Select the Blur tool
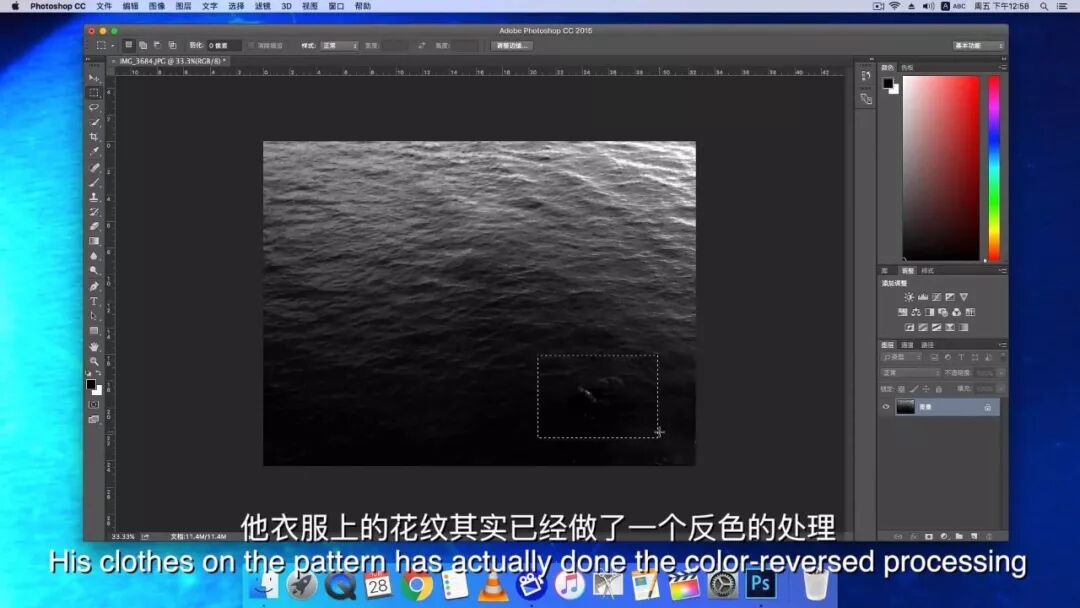 pyautogui.click(x=94, y=256)
